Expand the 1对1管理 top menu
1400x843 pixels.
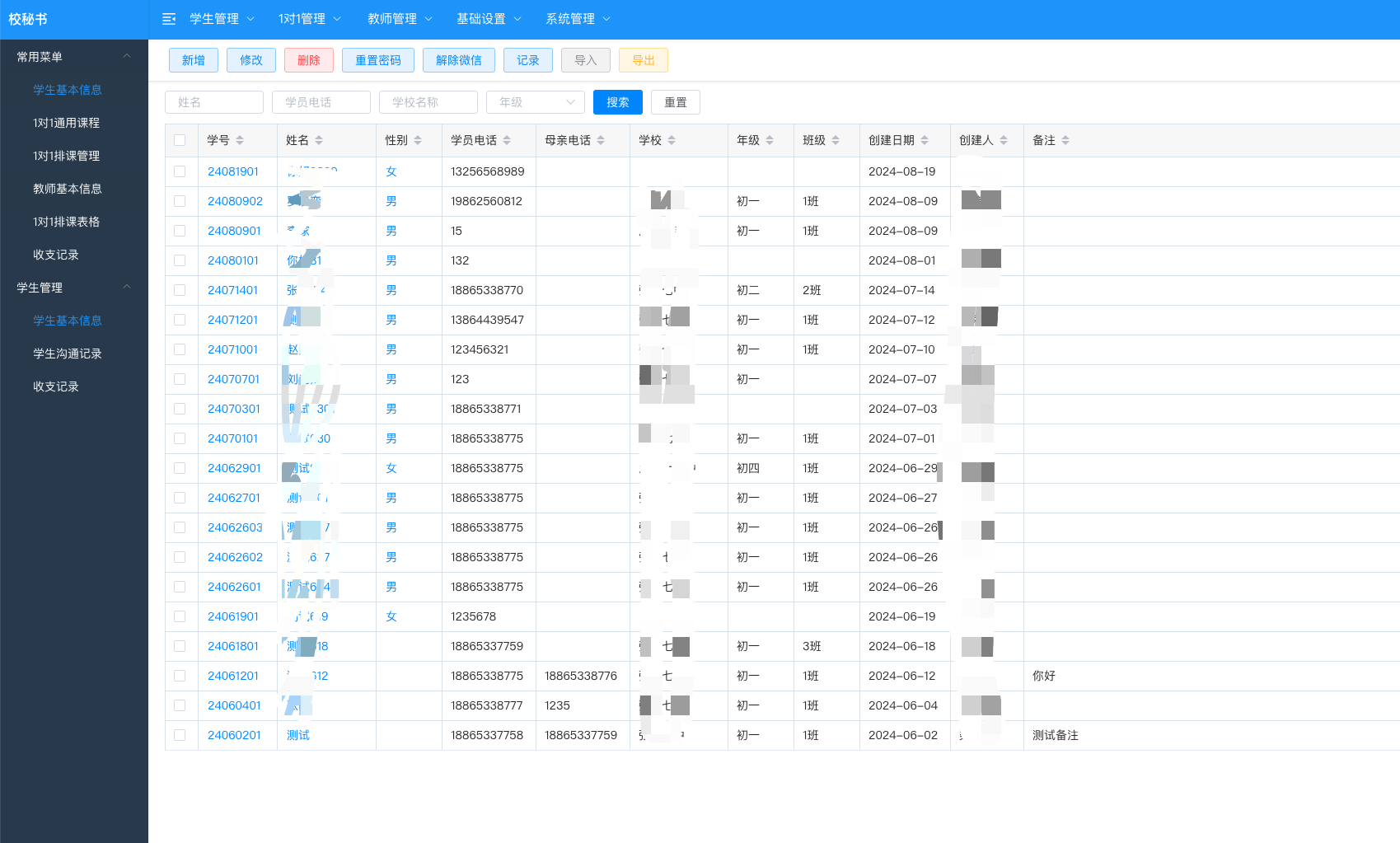(x=309, y=19)
